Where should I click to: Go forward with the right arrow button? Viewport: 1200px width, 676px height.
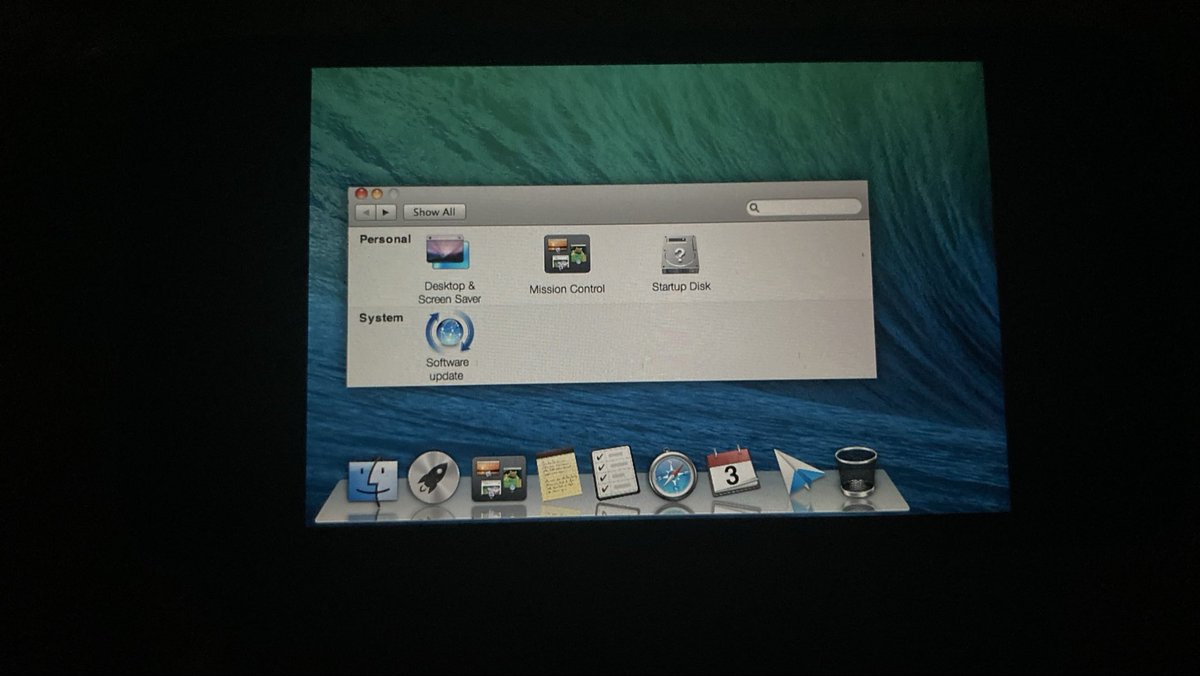click(x=386, y=212)
